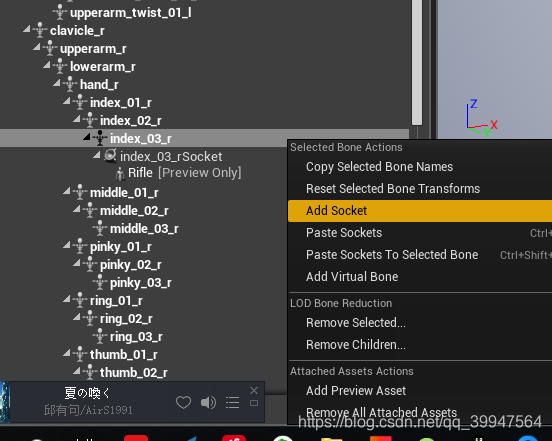Viewport: 552px width, 441px height.
Task: Choose Copy Selected Bone Names
Action: coord(420,166)
